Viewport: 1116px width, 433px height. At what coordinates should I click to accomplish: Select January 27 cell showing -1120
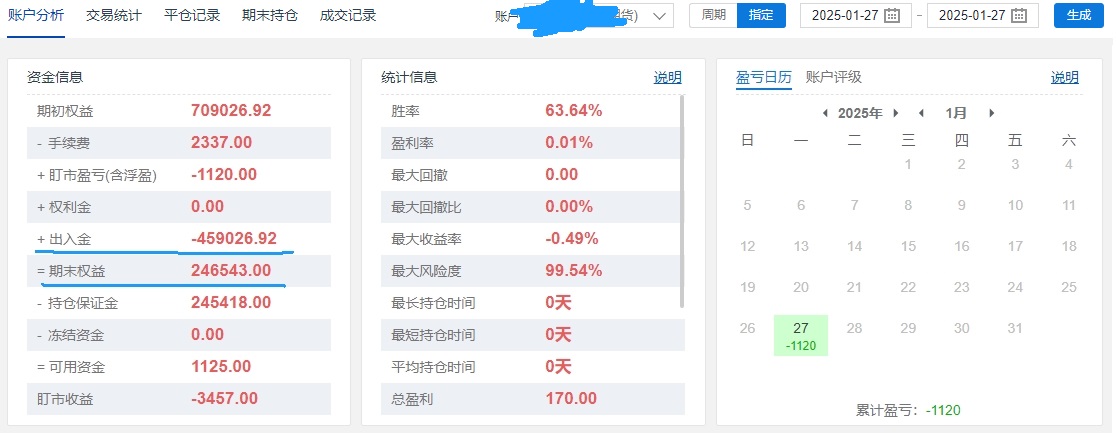801,335
